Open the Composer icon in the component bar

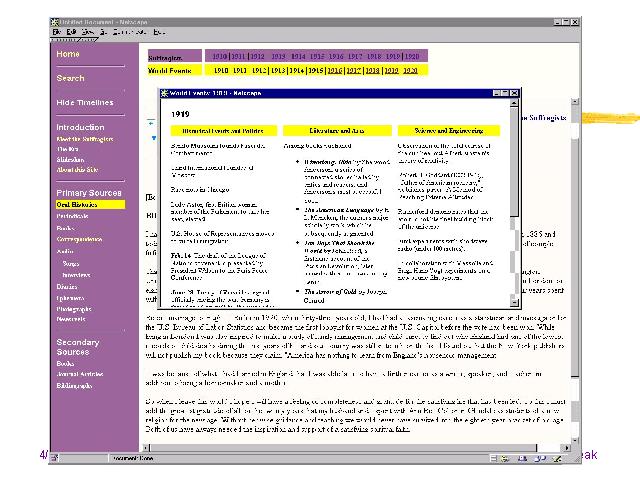point(557,459)
